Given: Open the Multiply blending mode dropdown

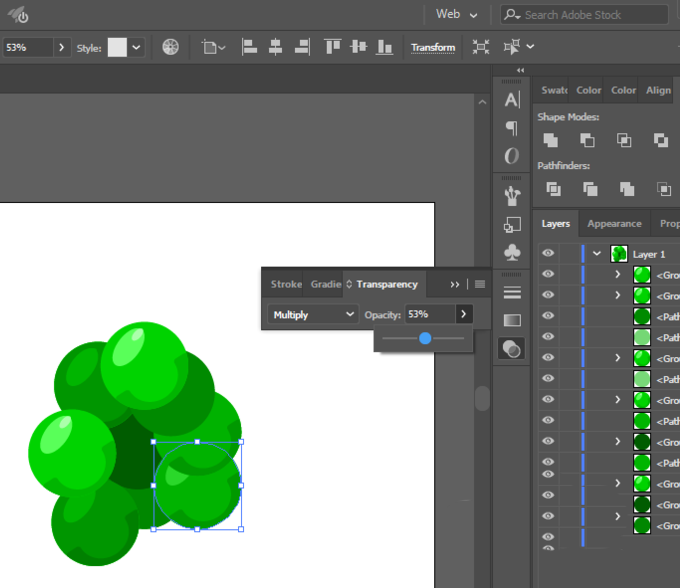Looking at the screenshot, I should point(314,314).
